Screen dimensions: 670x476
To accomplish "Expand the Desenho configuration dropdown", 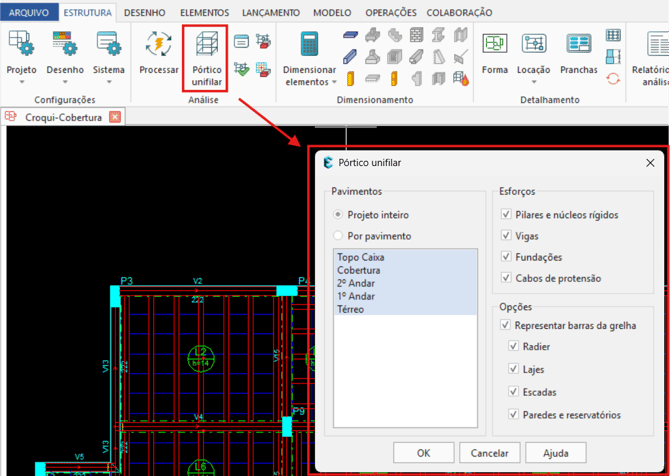I will (65, 82).
